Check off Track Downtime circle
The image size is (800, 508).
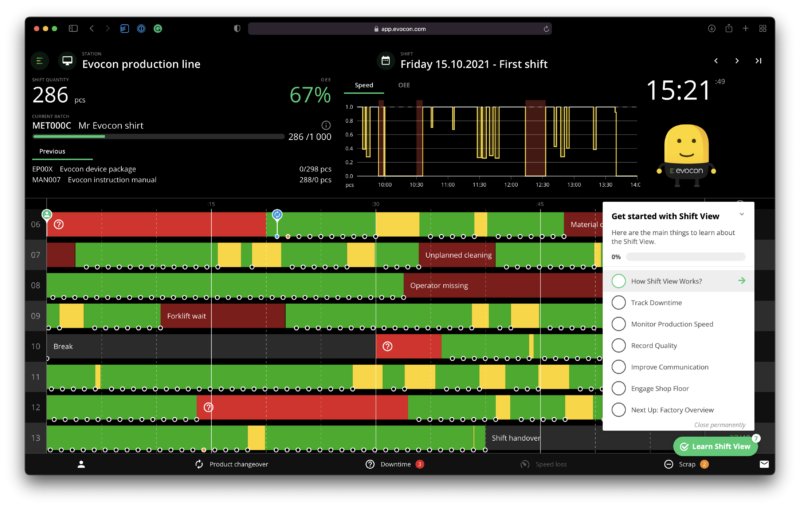618,302
